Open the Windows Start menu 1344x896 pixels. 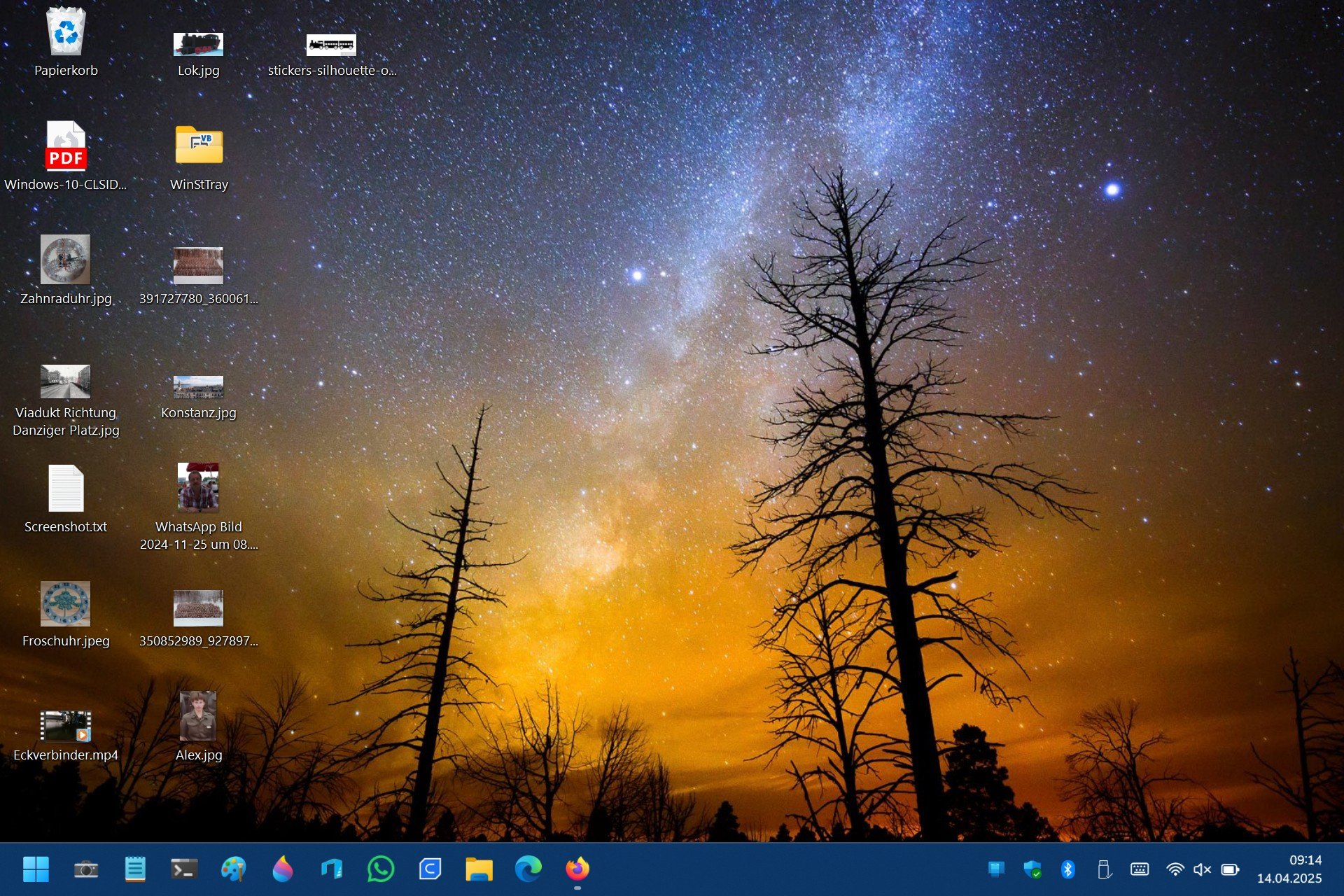tap(36, 869)
